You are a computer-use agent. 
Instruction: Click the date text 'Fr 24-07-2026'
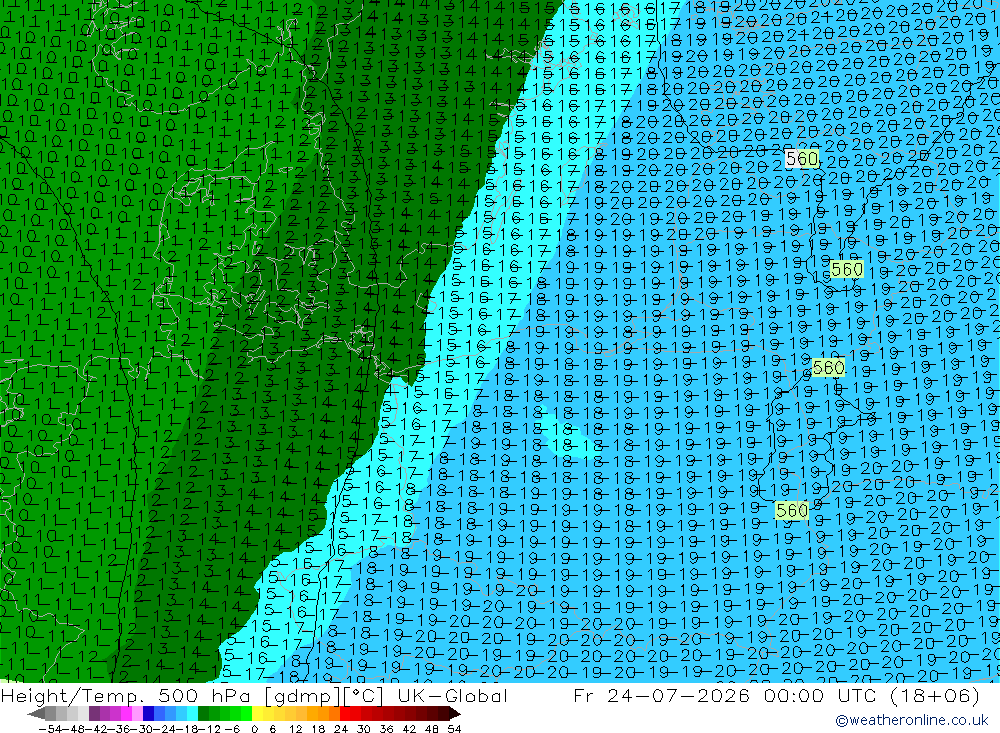click(x=661, y=695)
